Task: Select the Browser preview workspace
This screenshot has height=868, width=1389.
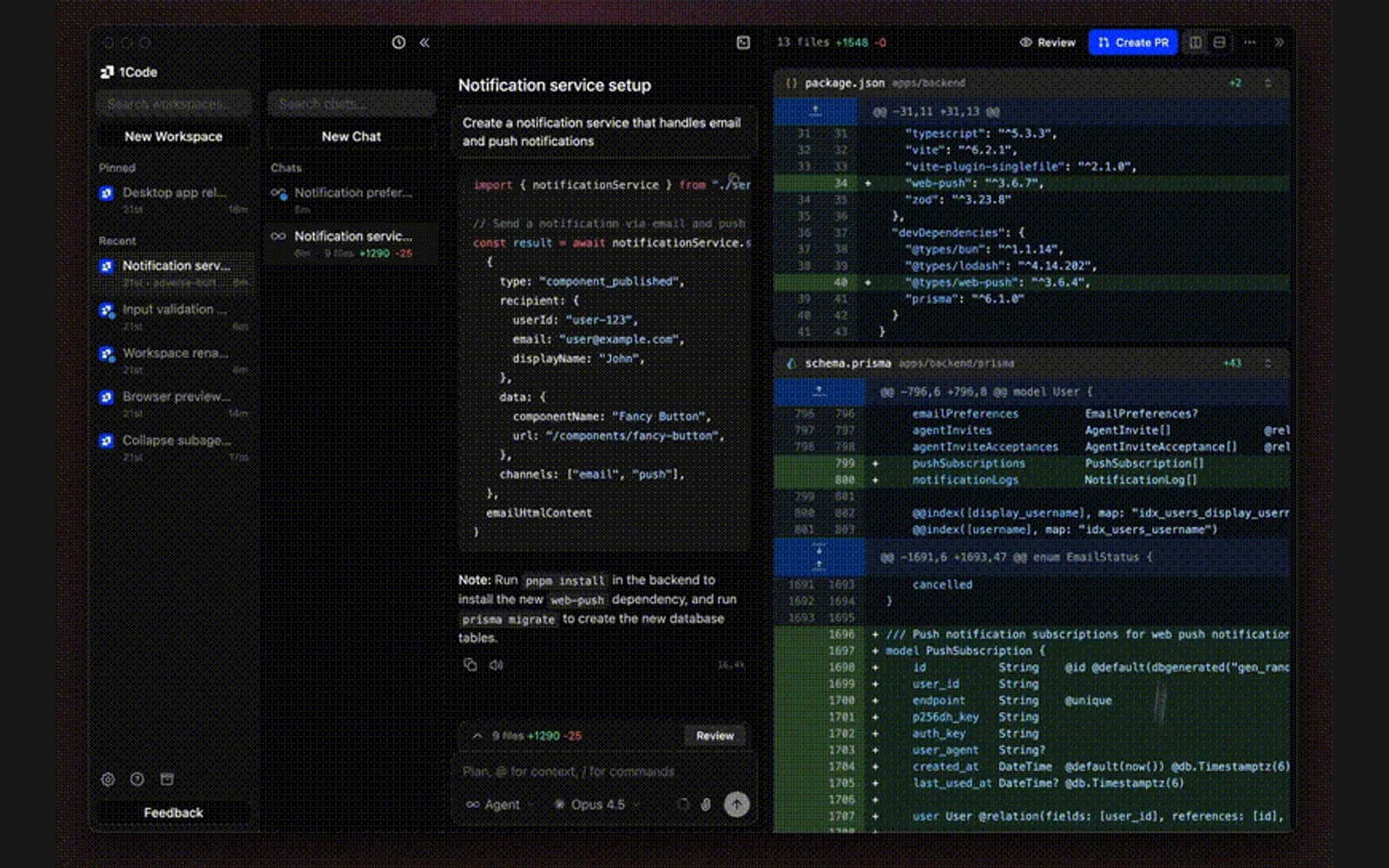Action: (x=174, y=404)
